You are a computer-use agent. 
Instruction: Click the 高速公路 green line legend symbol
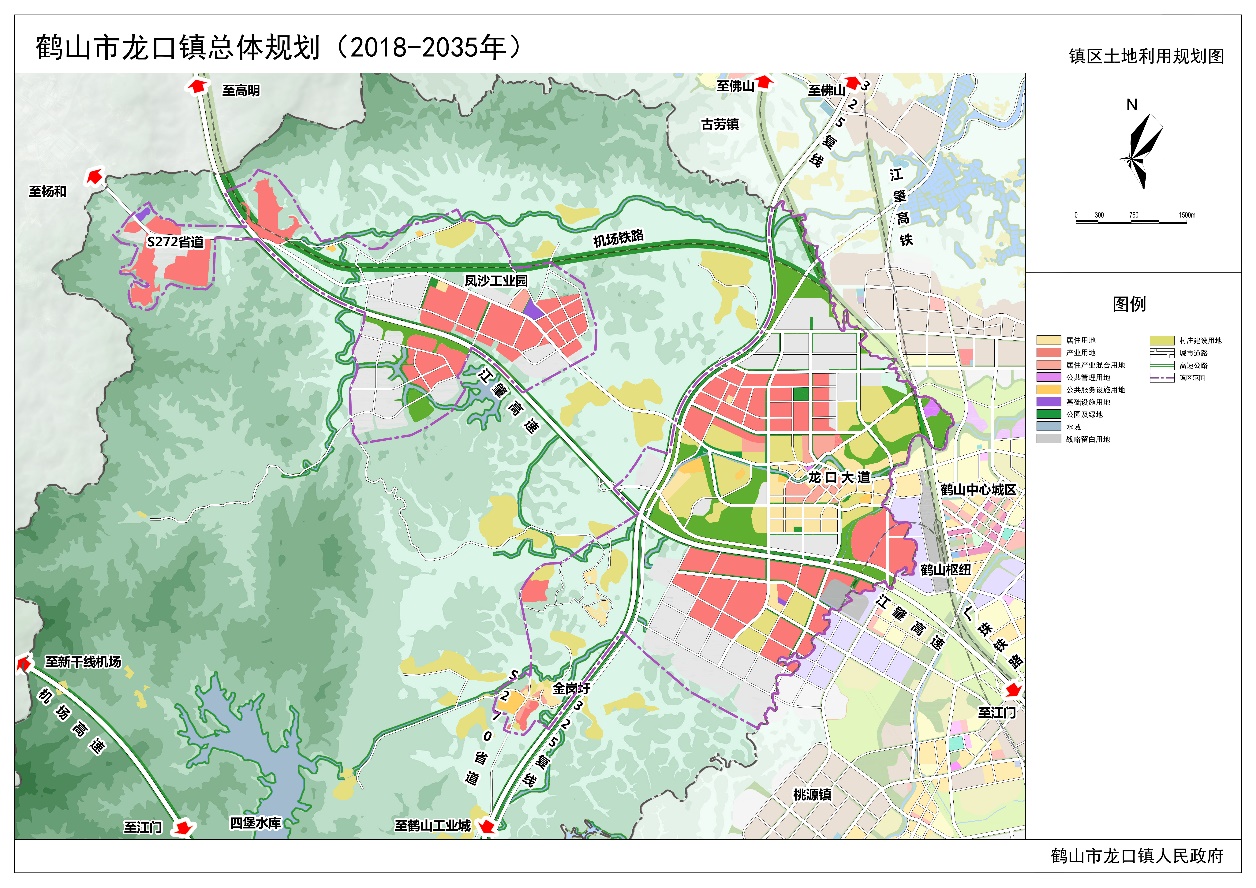pyautogui.click(x=1162, y=365)
